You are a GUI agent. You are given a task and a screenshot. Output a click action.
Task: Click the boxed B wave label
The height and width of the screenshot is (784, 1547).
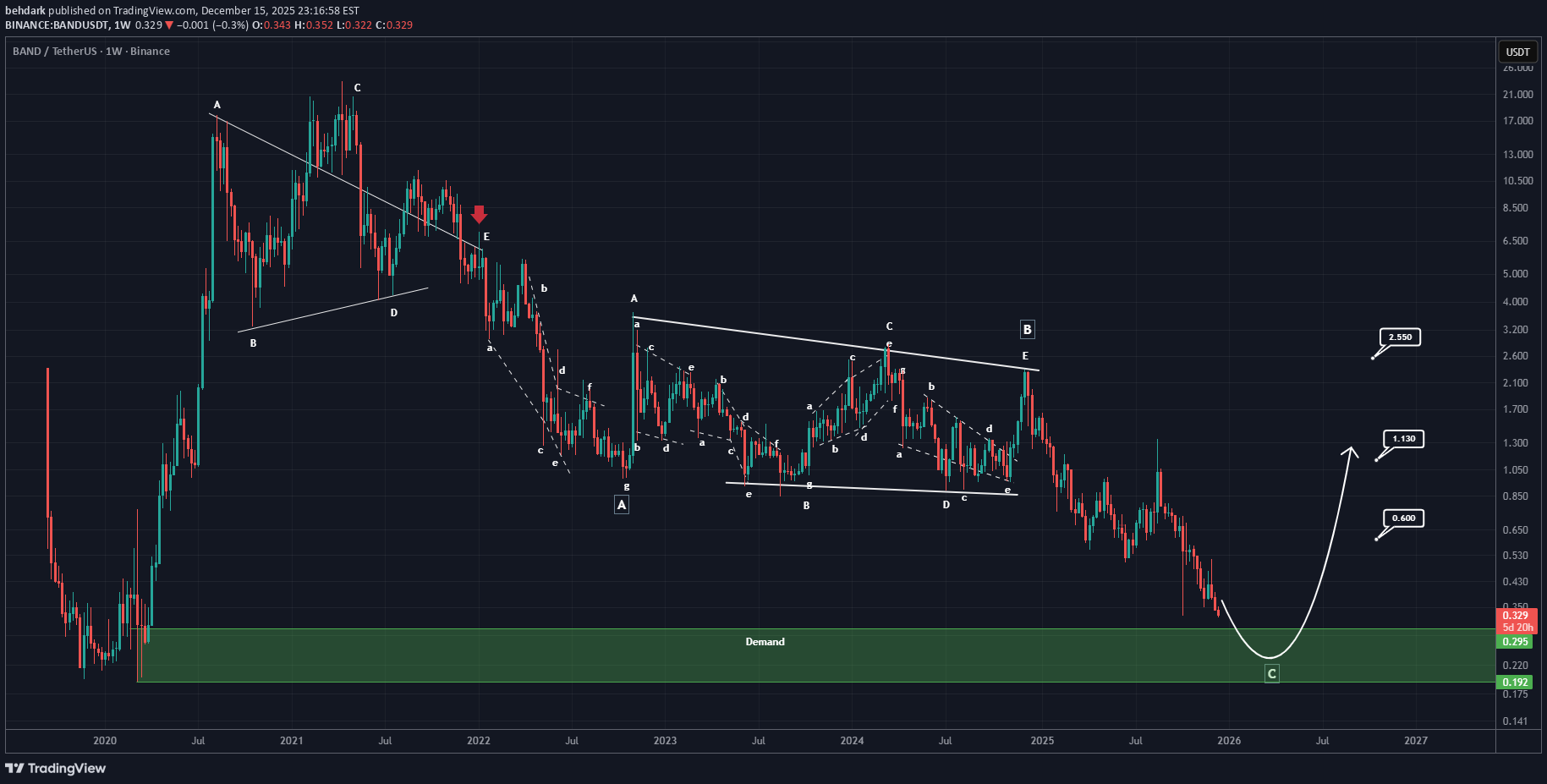tap(1027, 330)
